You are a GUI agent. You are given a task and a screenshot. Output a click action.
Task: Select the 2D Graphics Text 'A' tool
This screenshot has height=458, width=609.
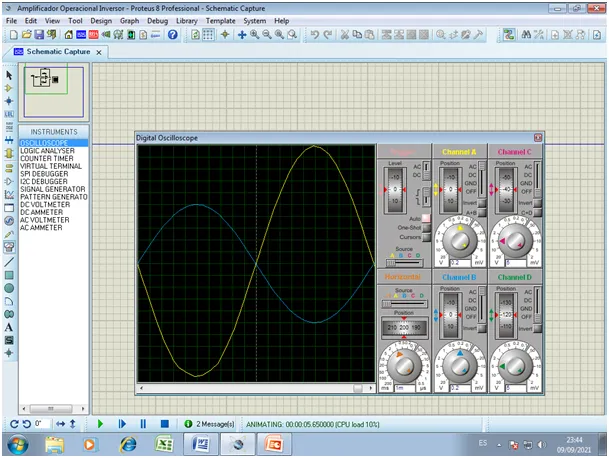coord(9,327)
